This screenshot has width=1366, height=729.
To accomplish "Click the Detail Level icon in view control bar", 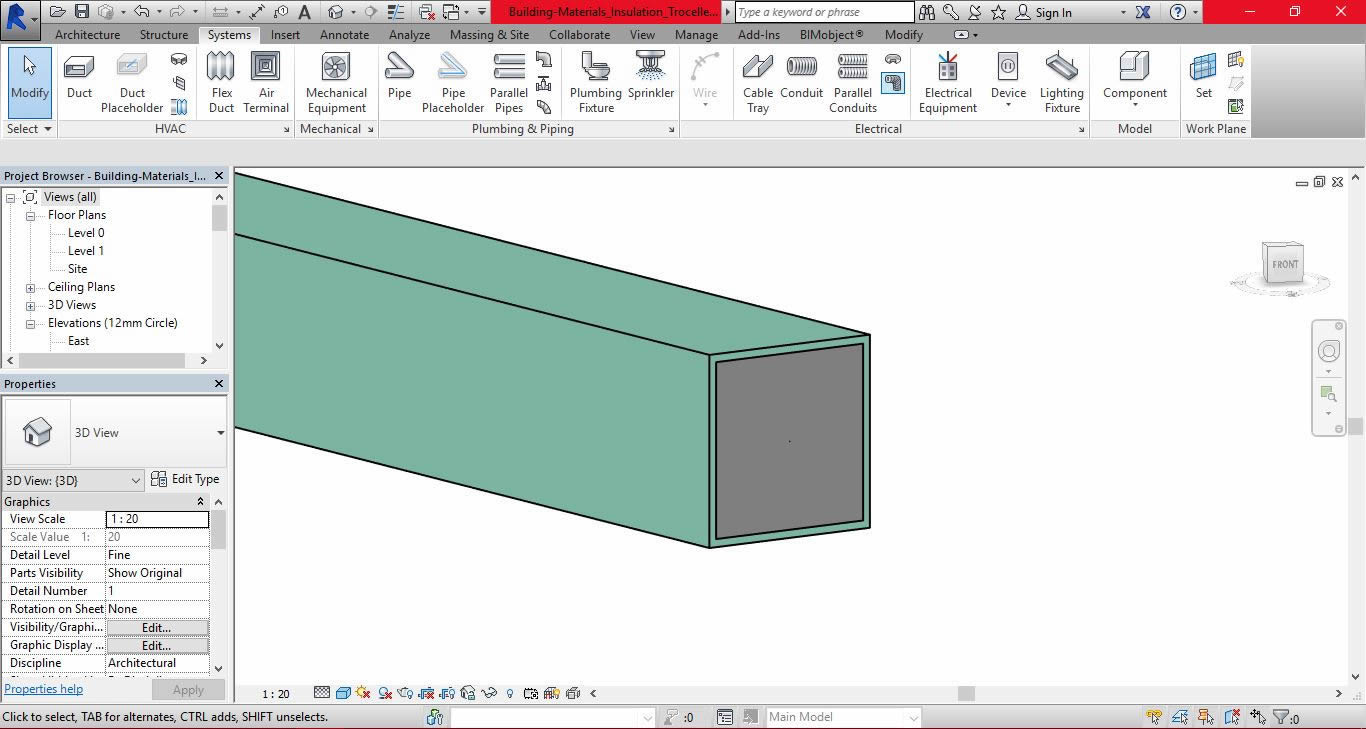I will (322, 693).
